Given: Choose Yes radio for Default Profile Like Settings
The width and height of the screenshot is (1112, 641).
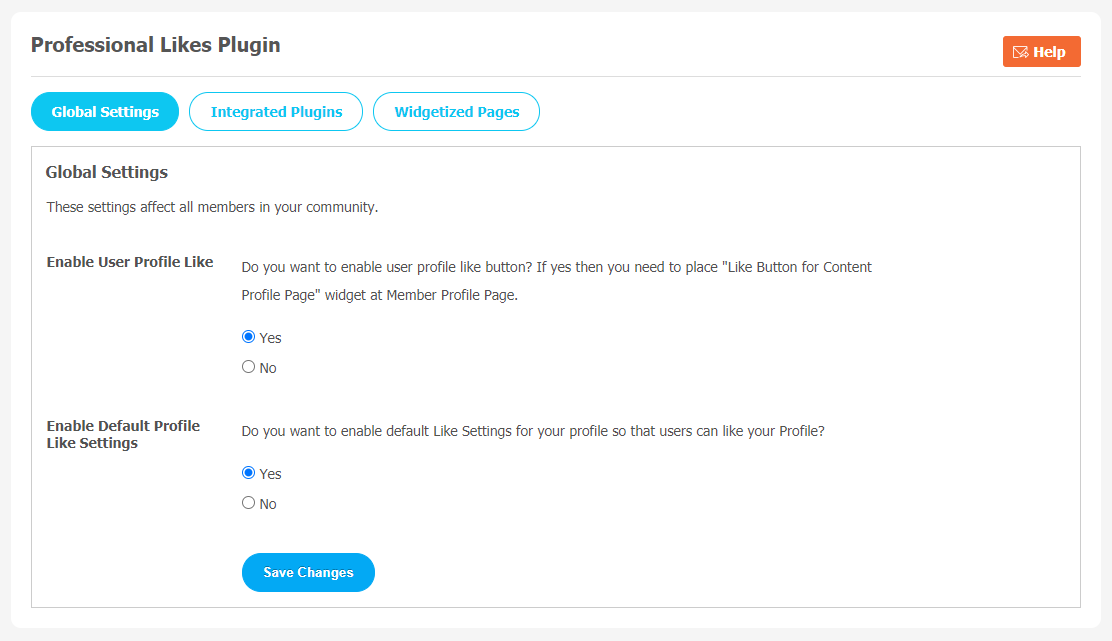Looking at the screenshot, I should [248, 473].
